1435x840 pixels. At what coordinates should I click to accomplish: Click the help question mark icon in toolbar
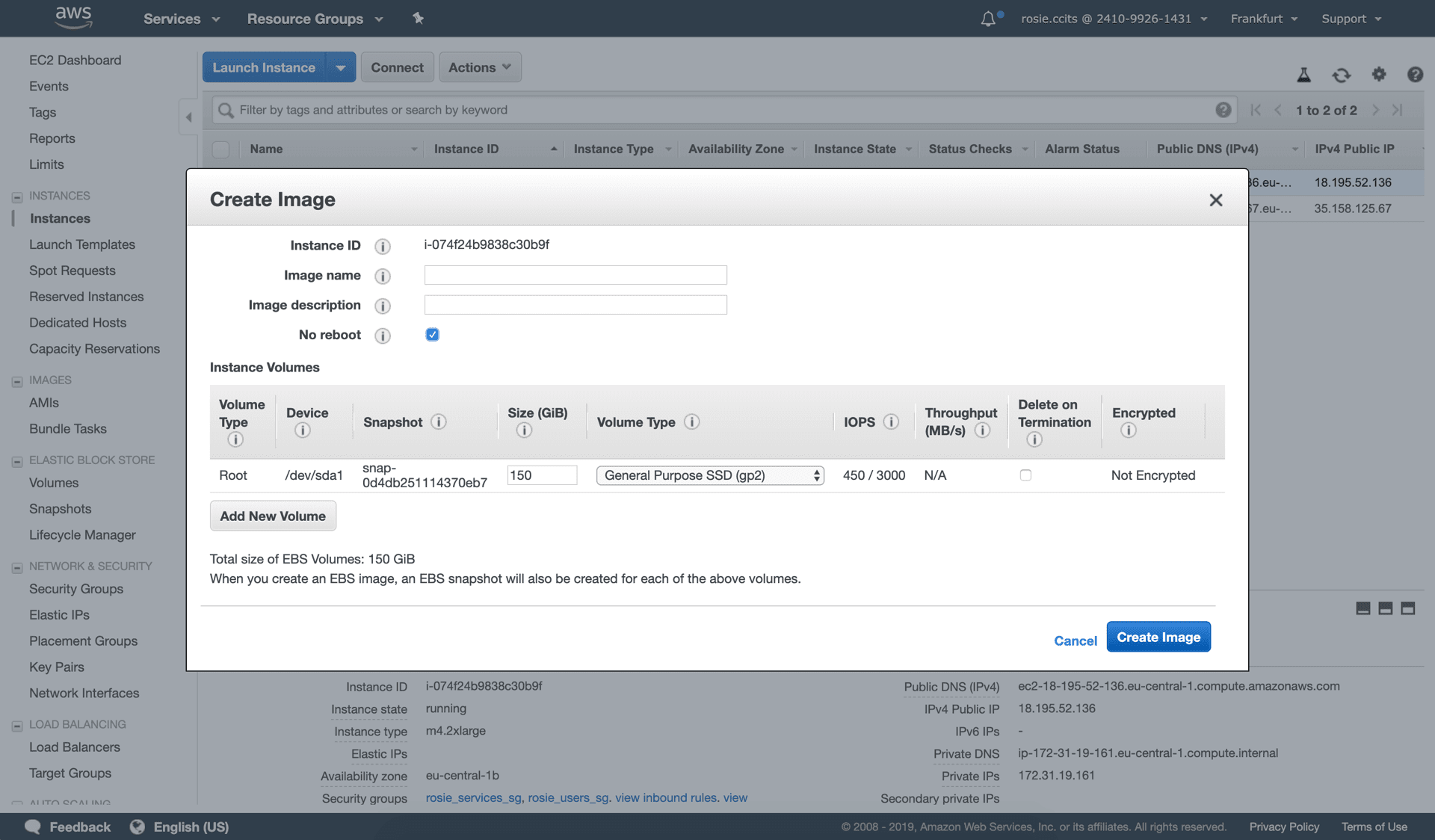(1415, 74)
